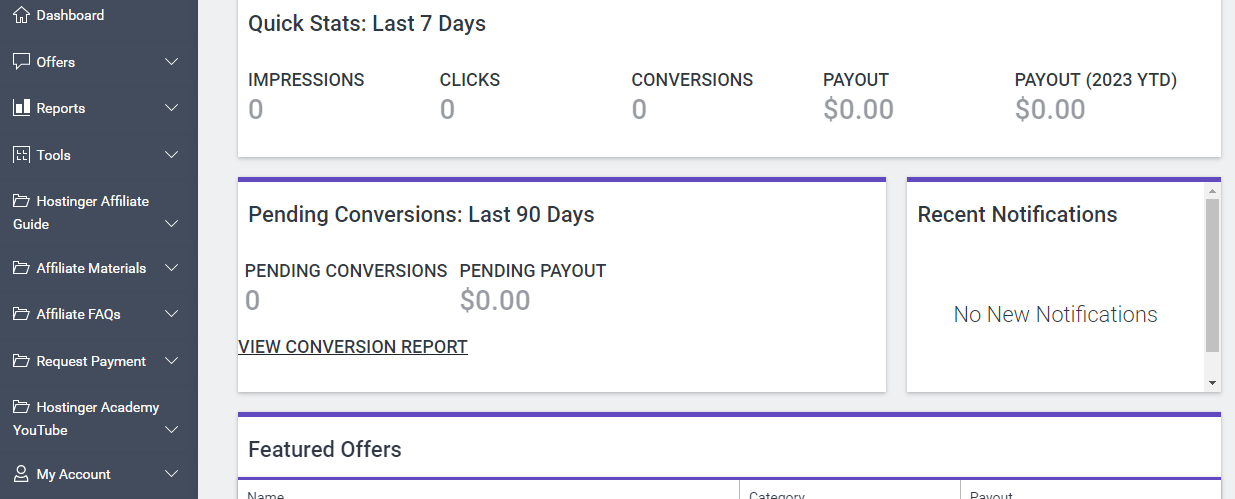The image size is (1235, 499).
Task: Click the Name column header in Featured Offers
Action: coord(266,494)
